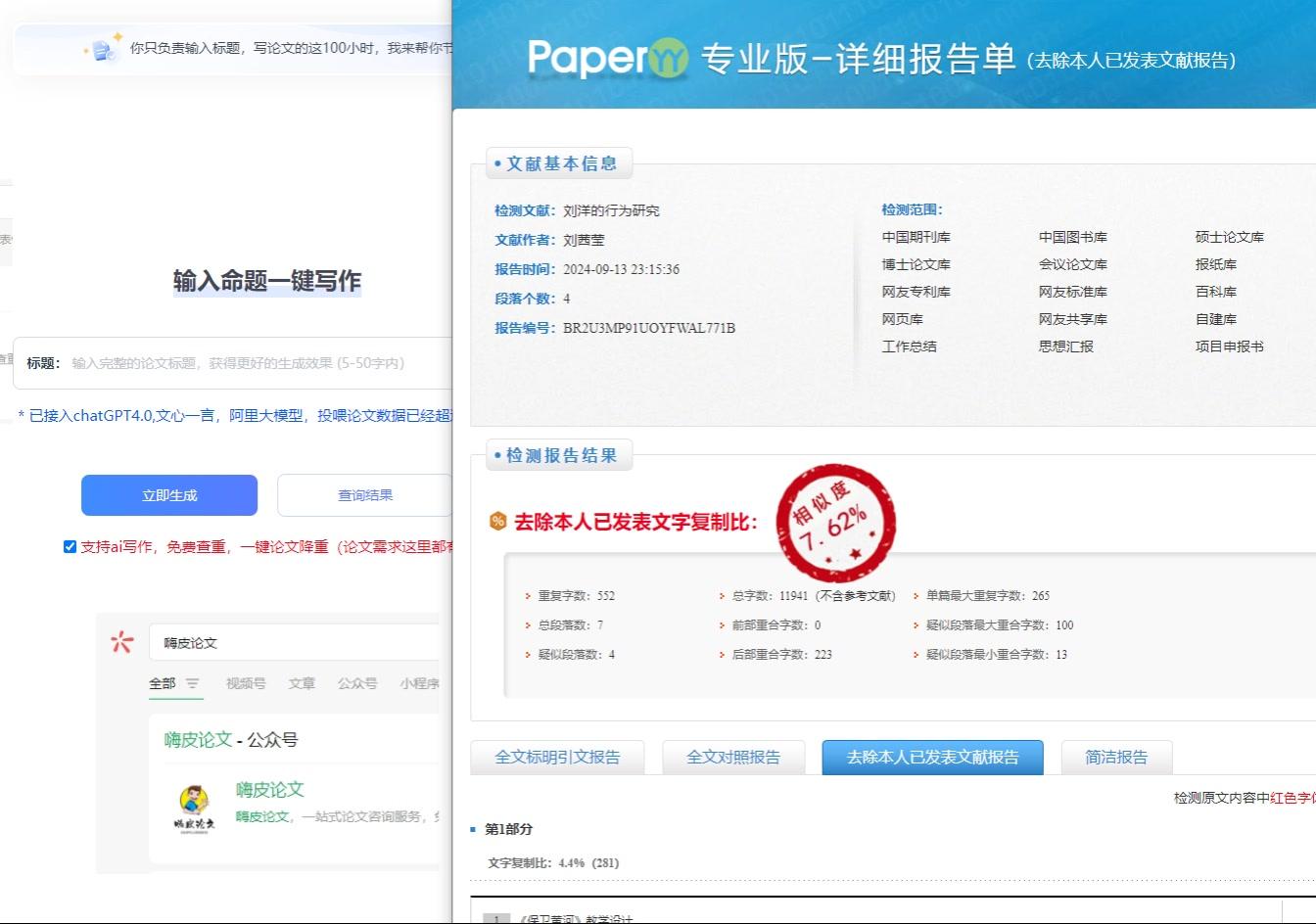Click the author name 刘茜莹
The image size is (1316, 924).
(x=584, y=240)
